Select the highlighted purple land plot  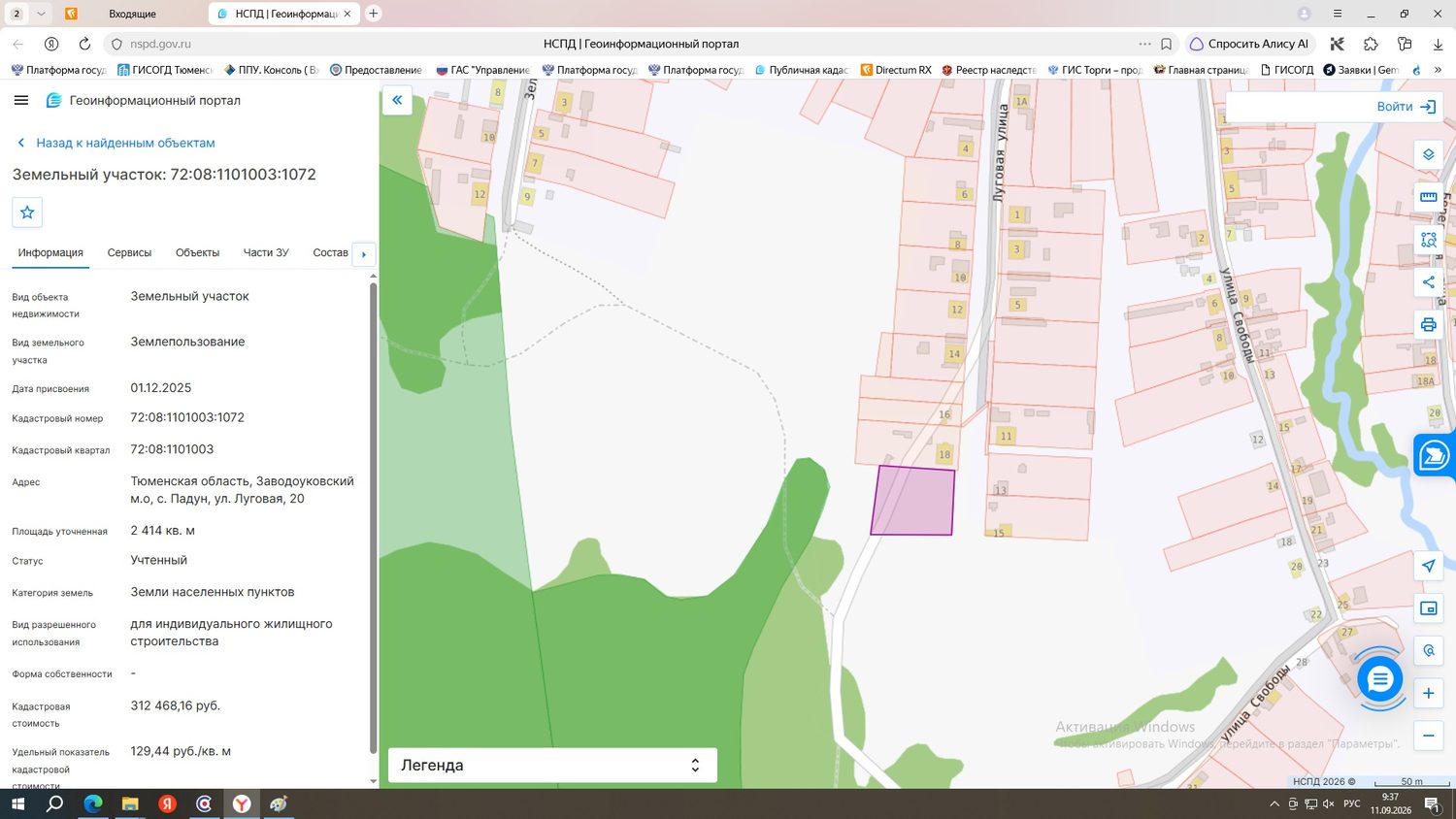pyautogui.click(x=913, y=501)
